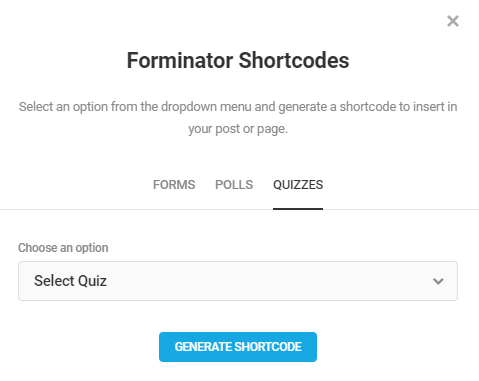Click the Forminator Shortcodes heading
Viewport: 479px width, 381px height.
238,60
